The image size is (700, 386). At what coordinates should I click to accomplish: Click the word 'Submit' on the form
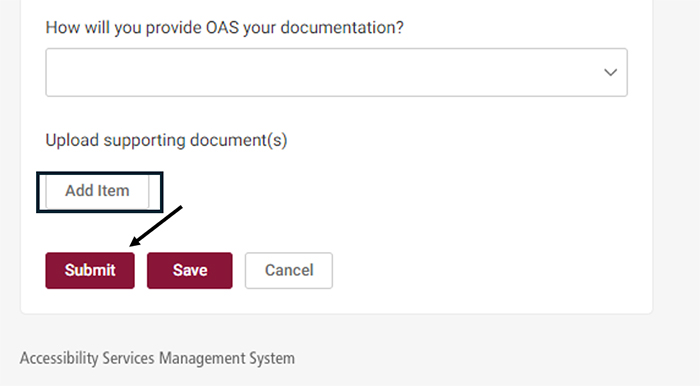coord(90,270)
